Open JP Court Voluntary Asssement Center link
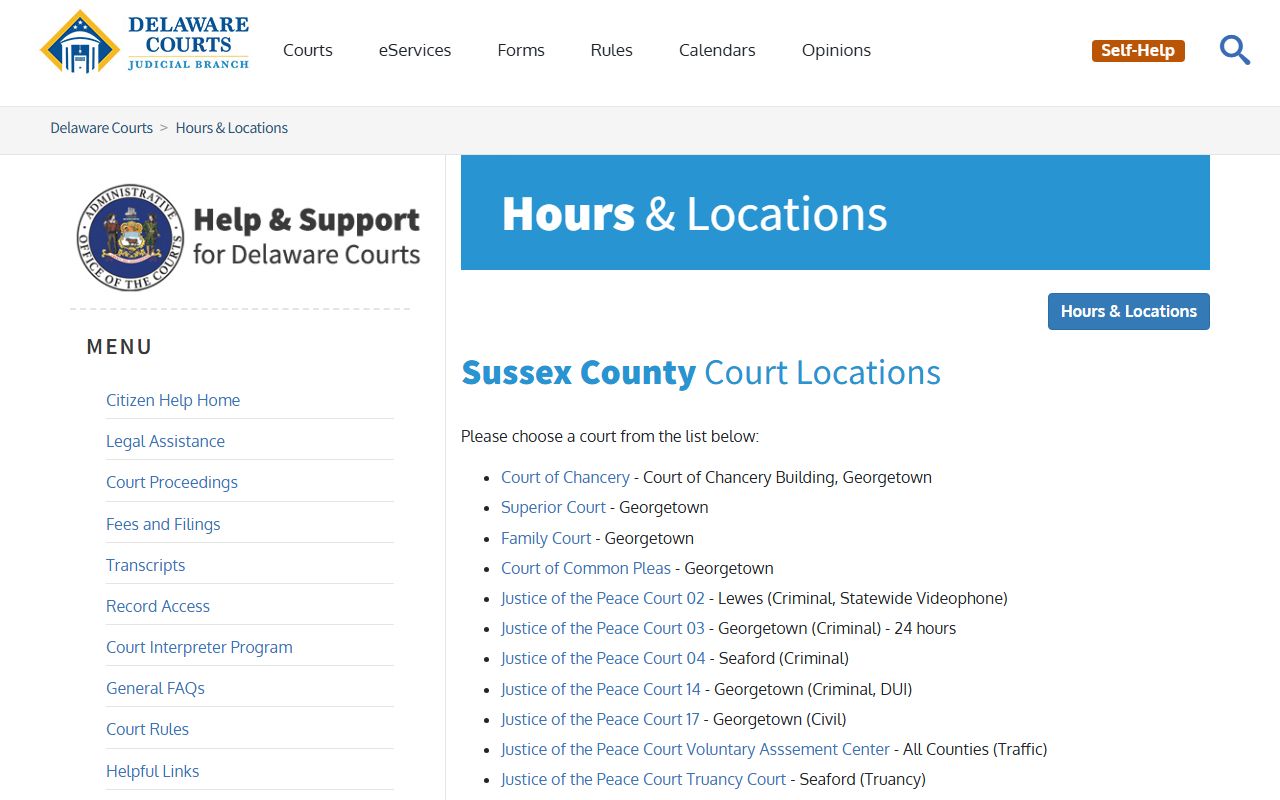The width and height of the screenshot is (1280, 800). coord(695,749)
